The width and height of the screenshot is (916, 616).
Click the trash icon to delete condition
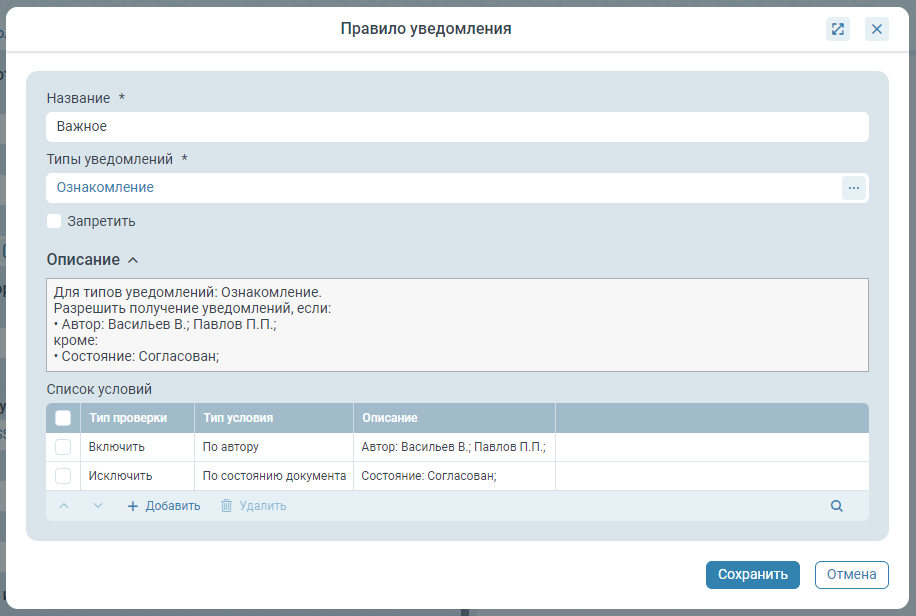[226, 506]
